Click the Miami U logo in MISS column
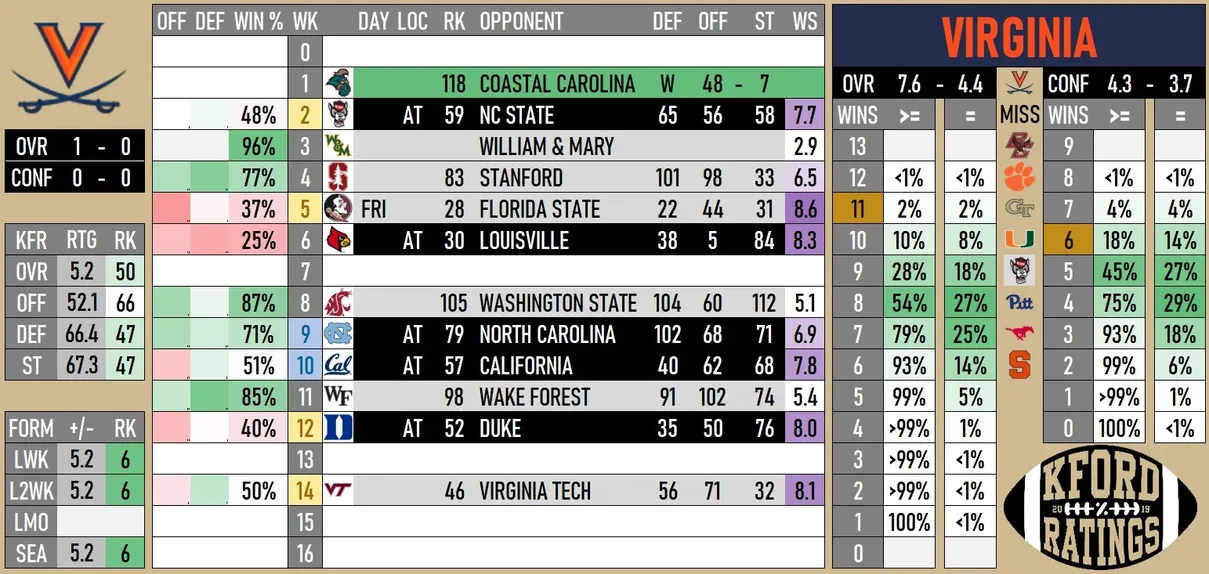The width and height of the screenshot is (1209, 574). (x=1020, y=240)
